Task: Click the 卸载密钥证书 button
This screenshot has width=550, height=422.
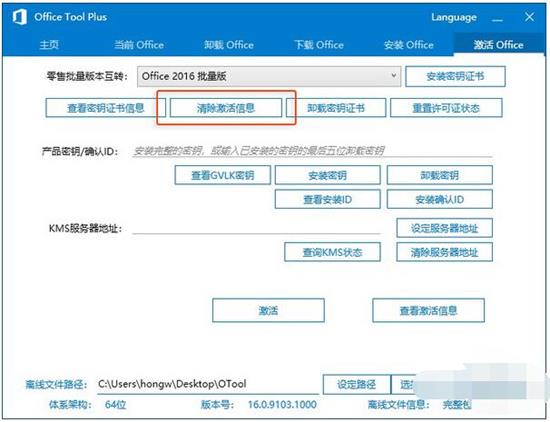Action: tap(336, 108)
